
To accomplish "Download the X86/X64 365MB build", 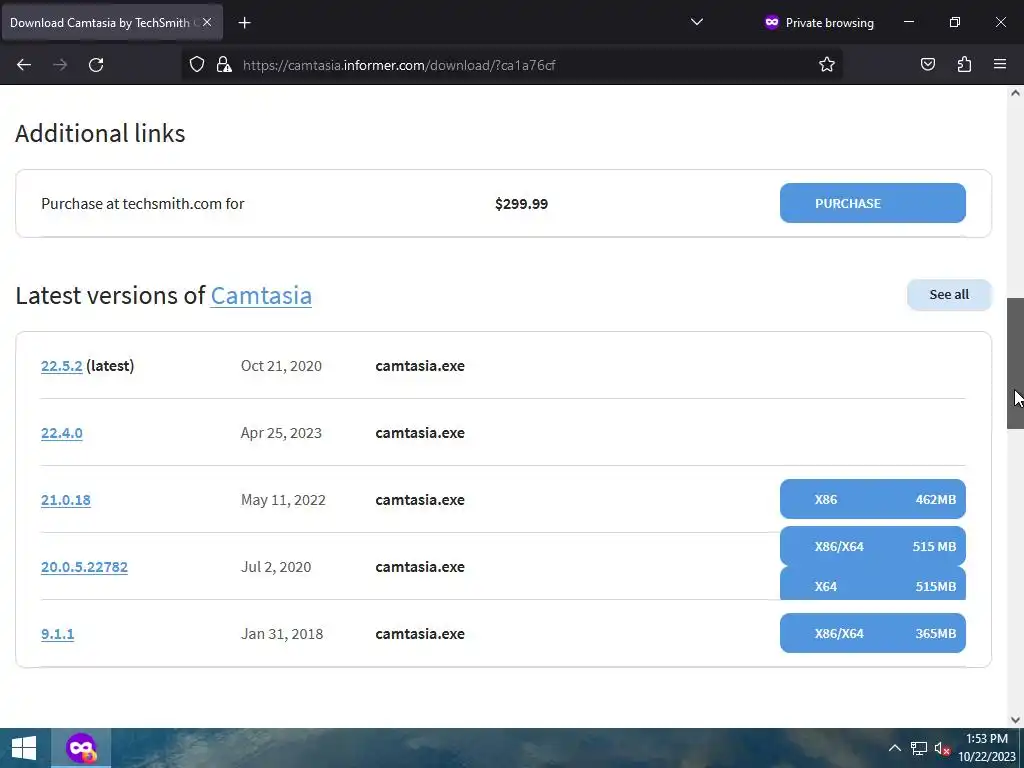I will (x=872, y=633).
